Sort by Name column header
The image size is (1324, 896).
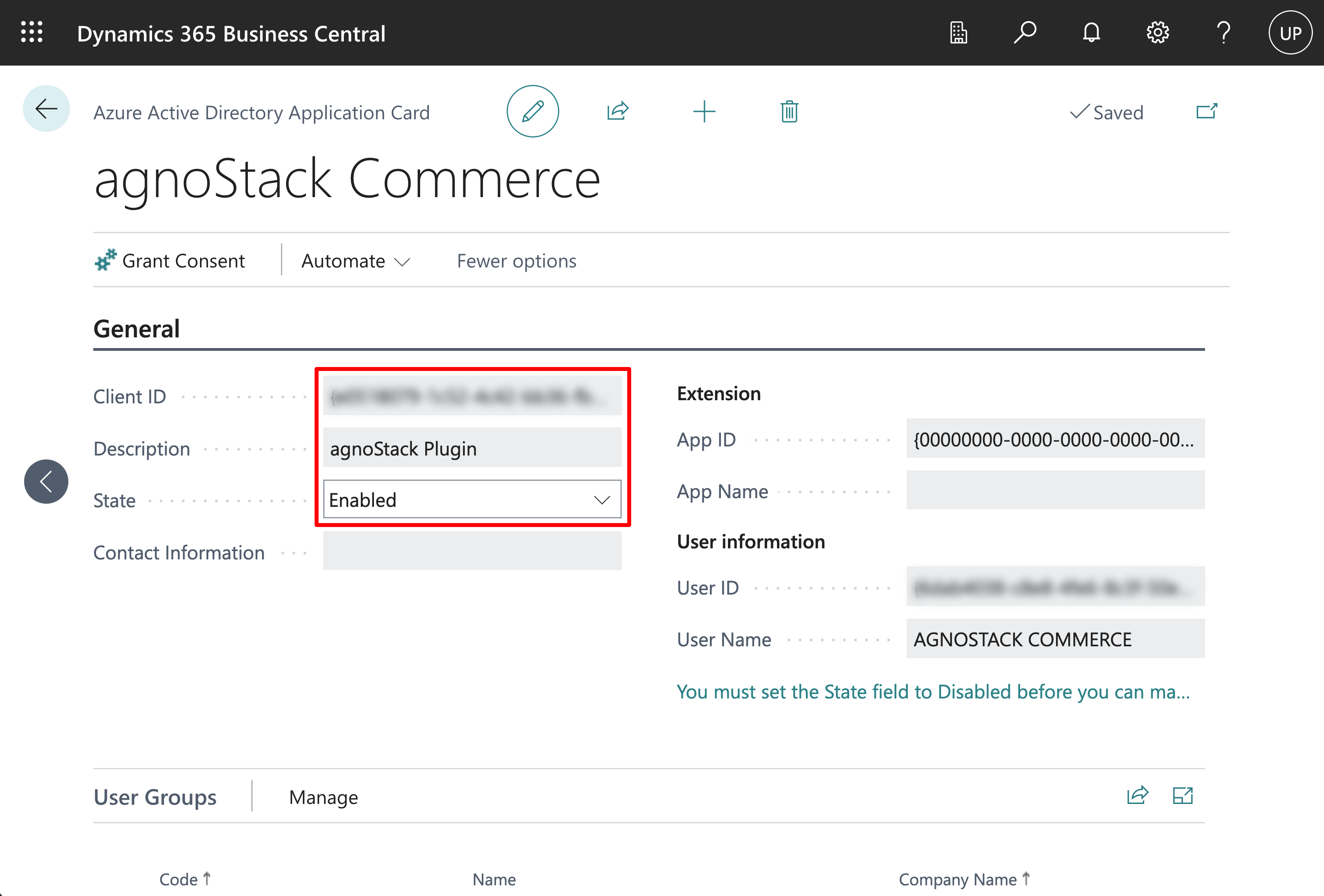pos(494,879)
